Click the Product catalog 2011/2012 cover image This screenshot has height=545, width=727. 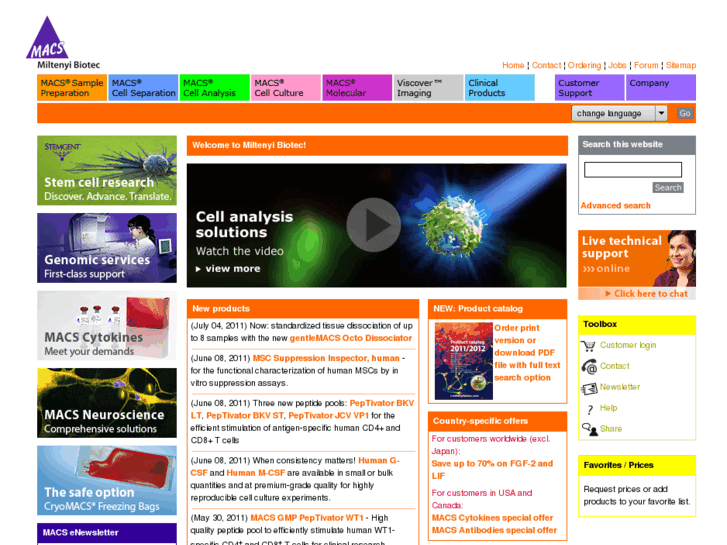[x=463, y=361]
